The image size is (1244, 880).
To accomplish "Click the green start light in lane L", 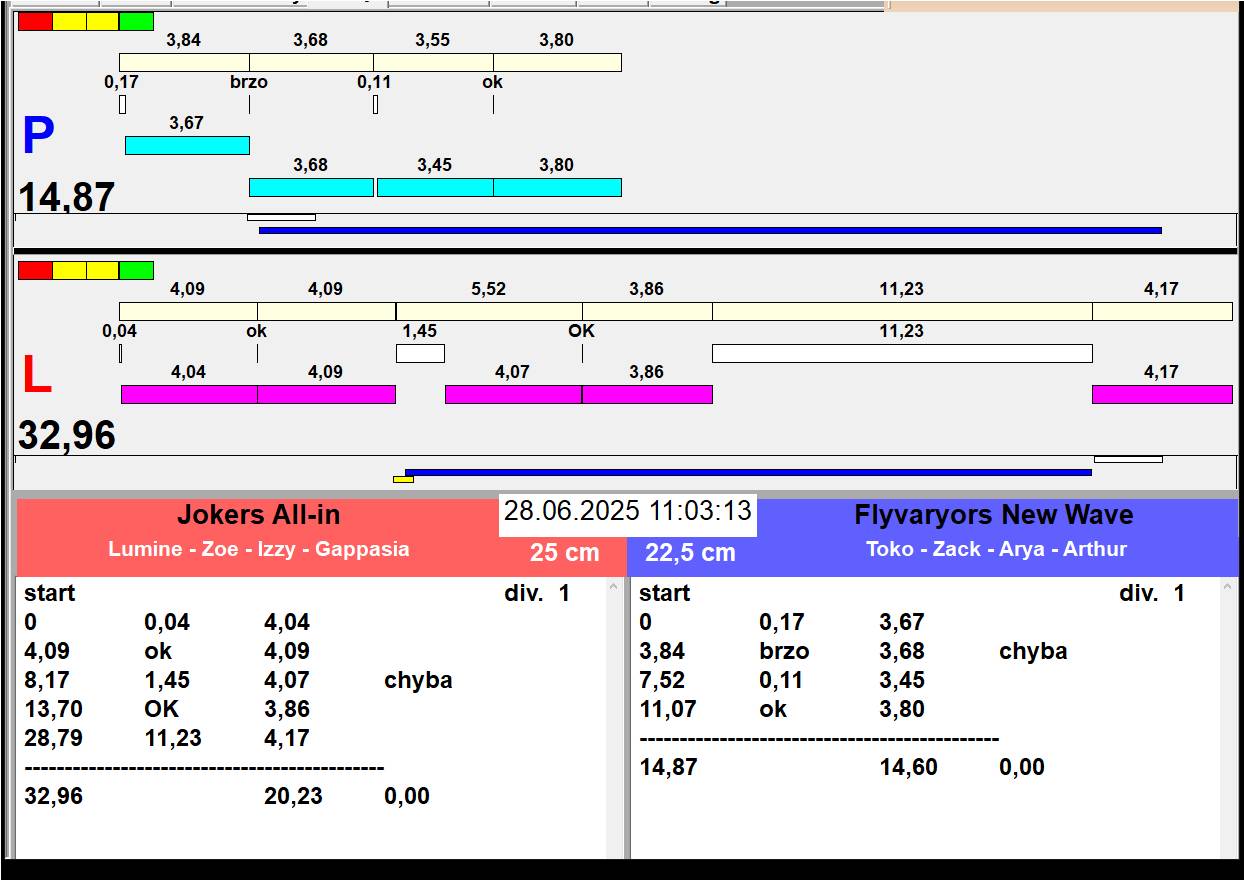I will click(x=136, y=270).
